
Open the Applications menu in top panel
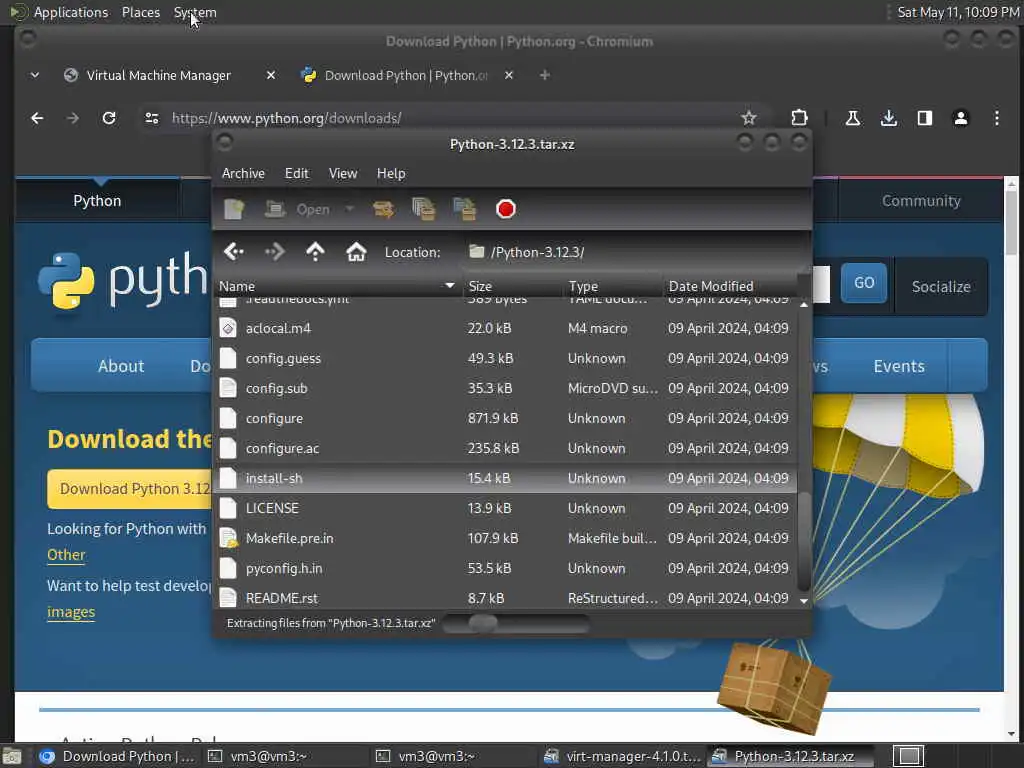point(71,12)
